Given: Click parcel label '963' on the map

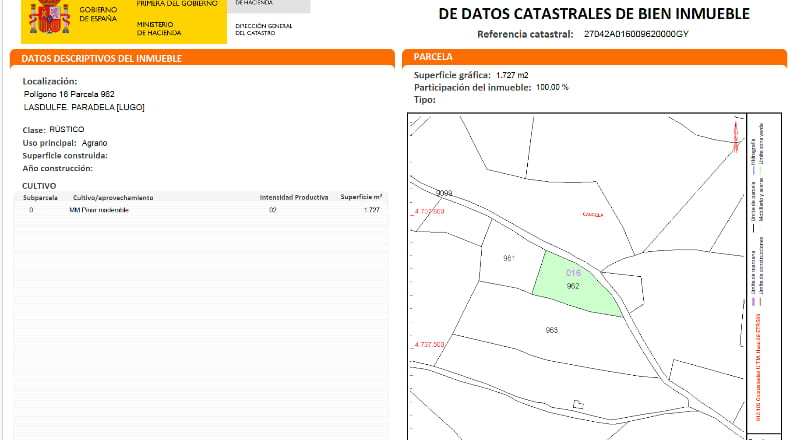Looking at the screenshot, I should 551,330.
